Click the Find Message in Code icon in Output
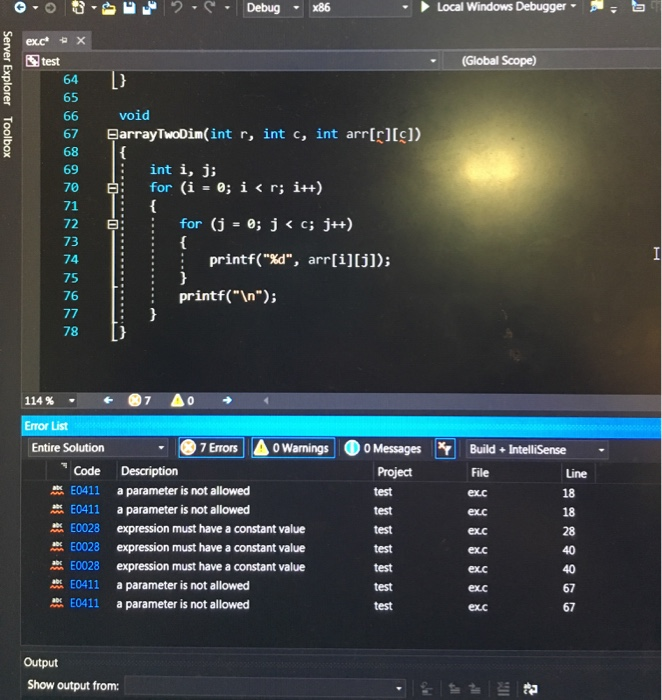This screenshot has height=700, width=662. (x=426, y=688)
